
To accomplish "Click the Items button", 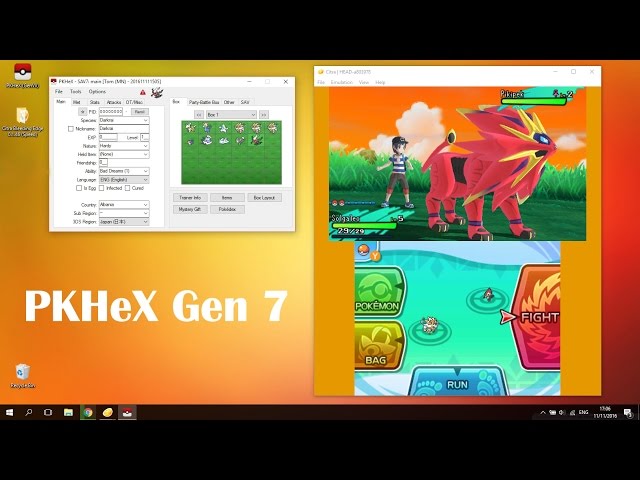I will [x=227, y=198].
